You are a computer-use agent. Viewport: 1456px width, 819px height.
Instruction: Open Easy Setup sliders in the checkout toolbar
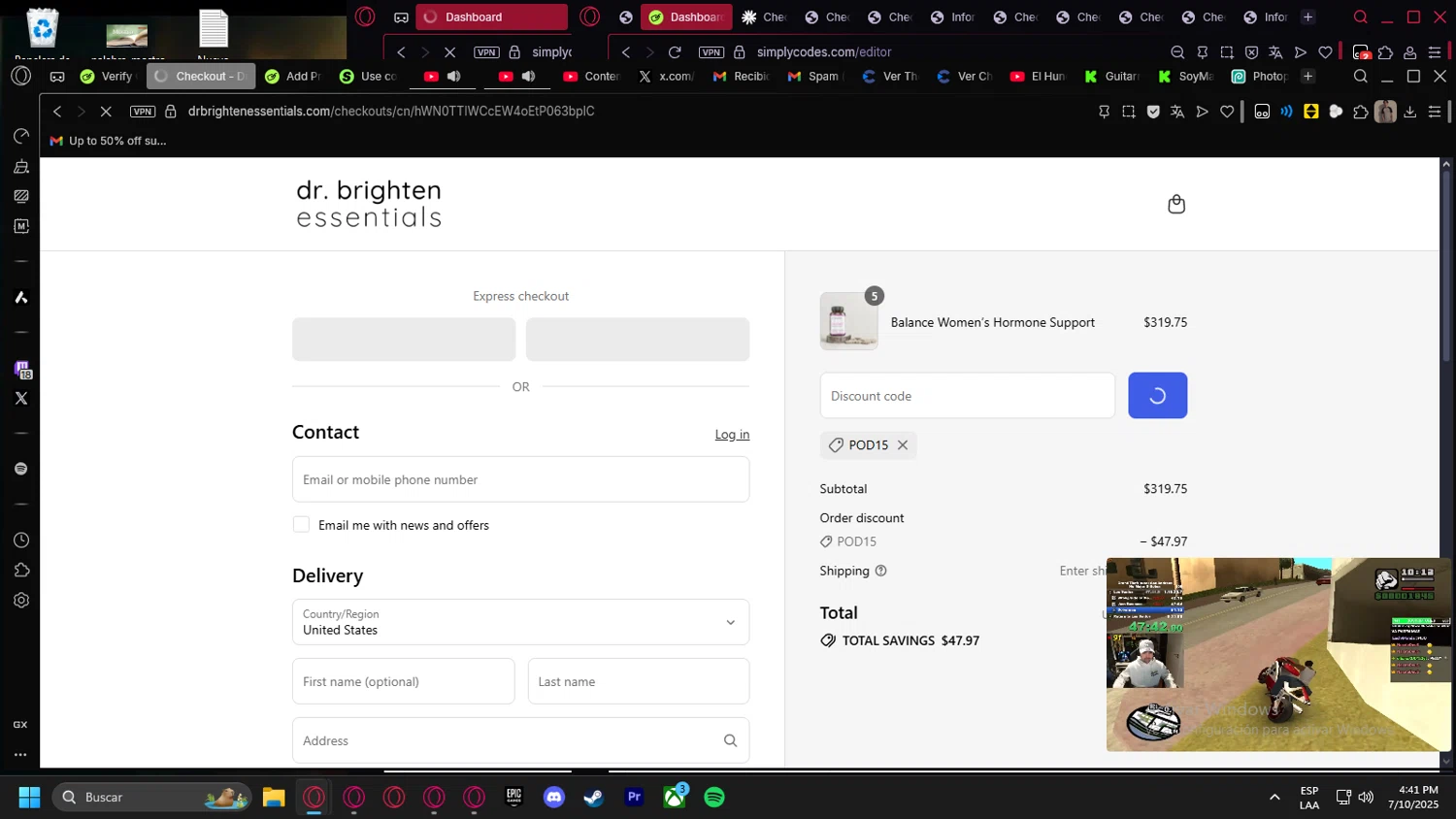(1435, 112)
